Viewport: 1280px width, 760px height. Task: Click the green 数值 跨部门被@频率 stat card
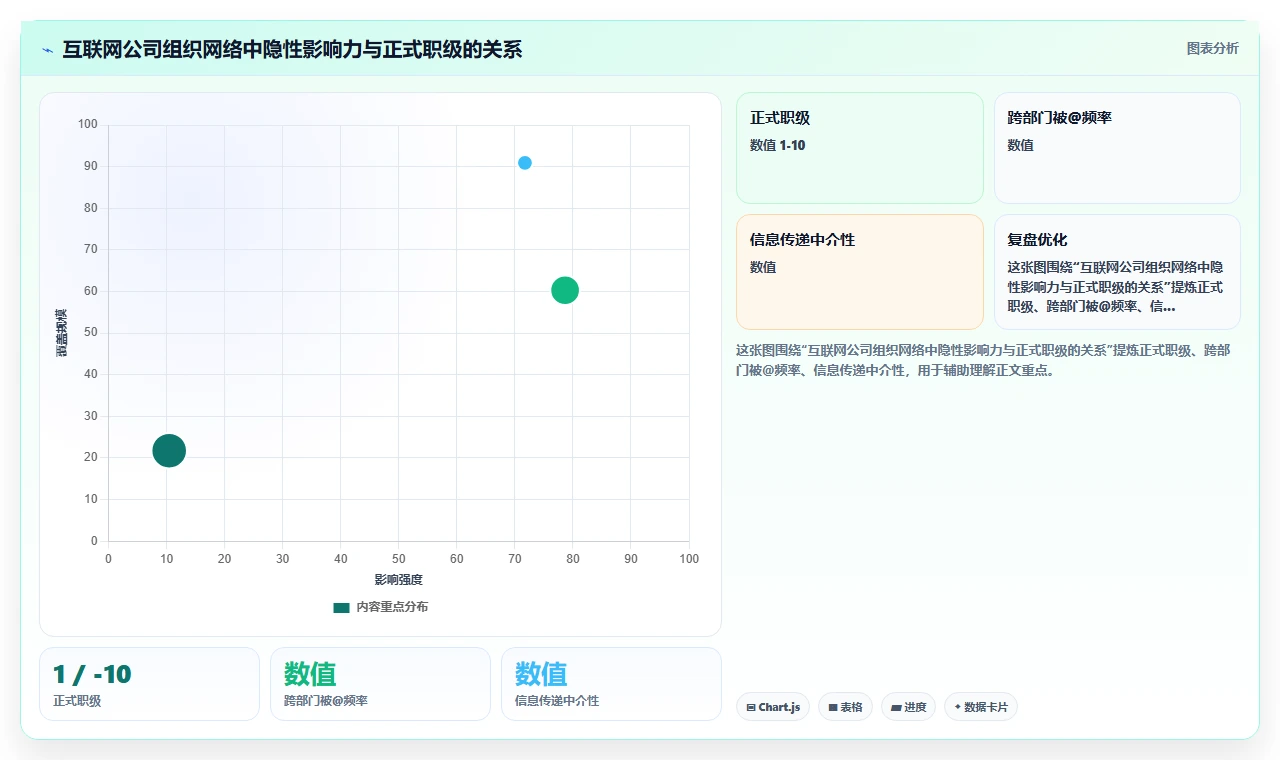pos(380,684)
